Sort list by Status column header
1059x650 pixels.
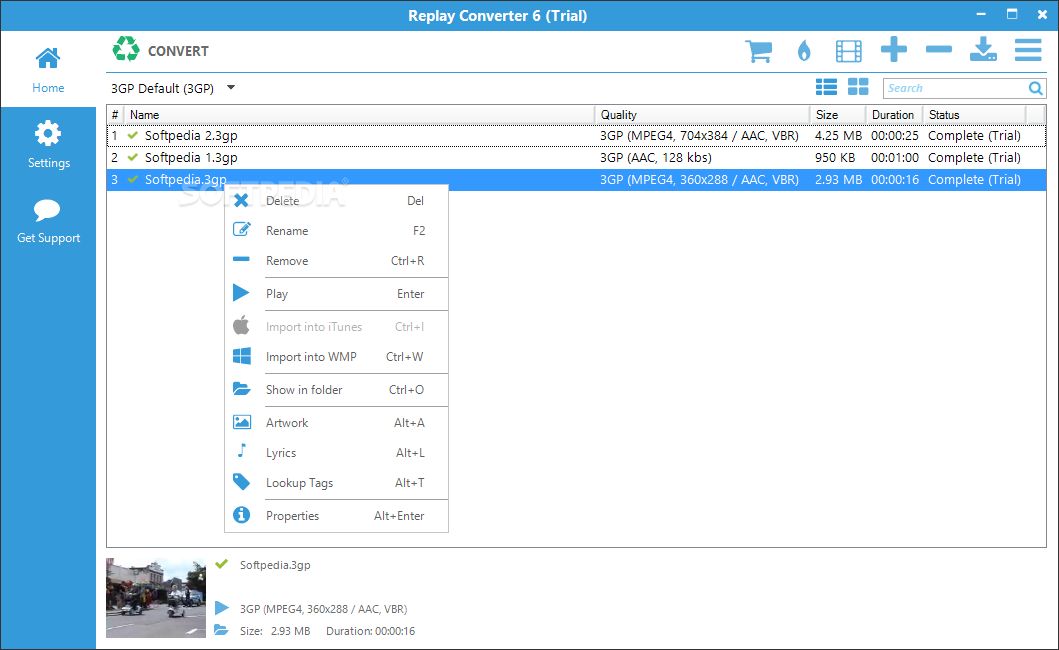975,115
